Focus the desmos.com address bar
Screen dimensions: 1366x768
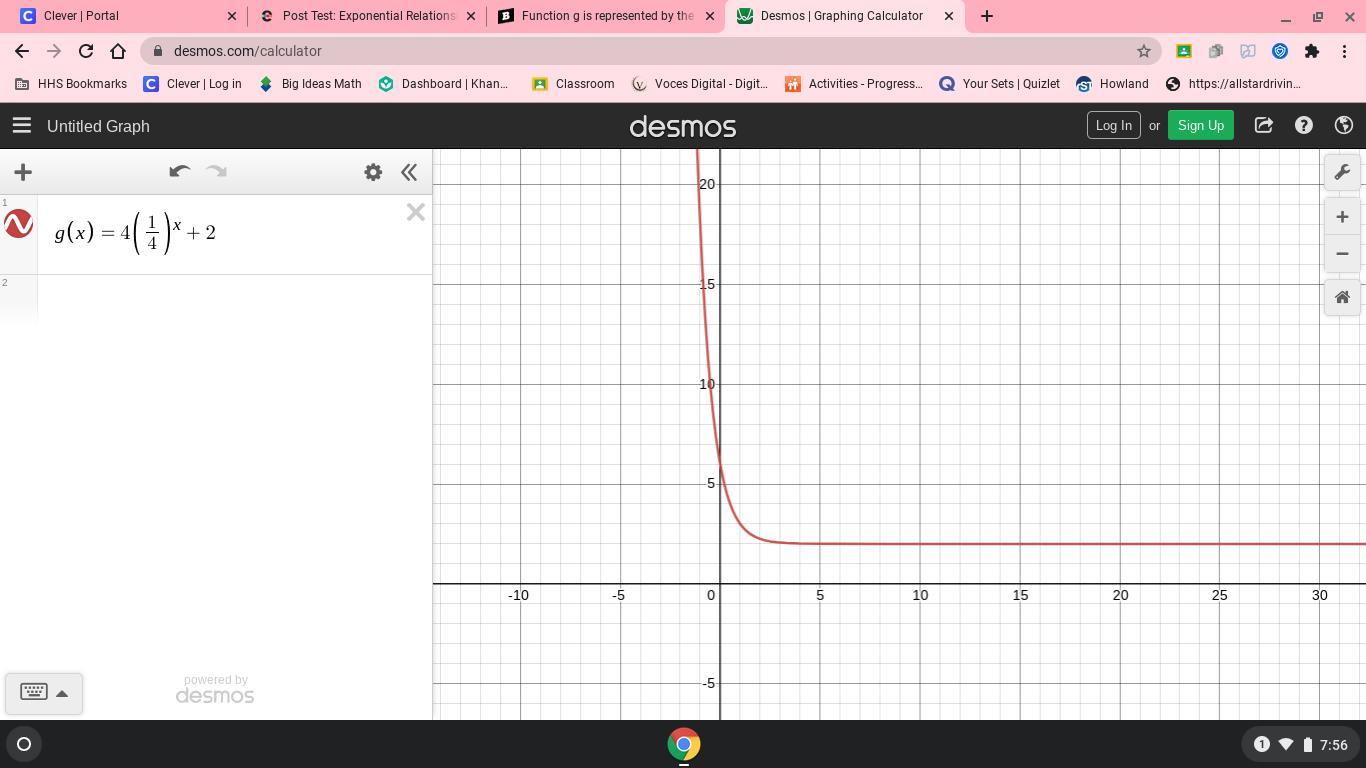point(651,51)
